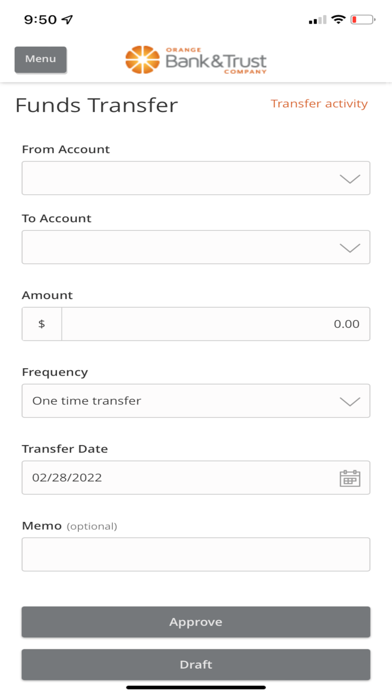Open the Transfer activity link
Screen dimensions: 392x696
tap(319, 104)
